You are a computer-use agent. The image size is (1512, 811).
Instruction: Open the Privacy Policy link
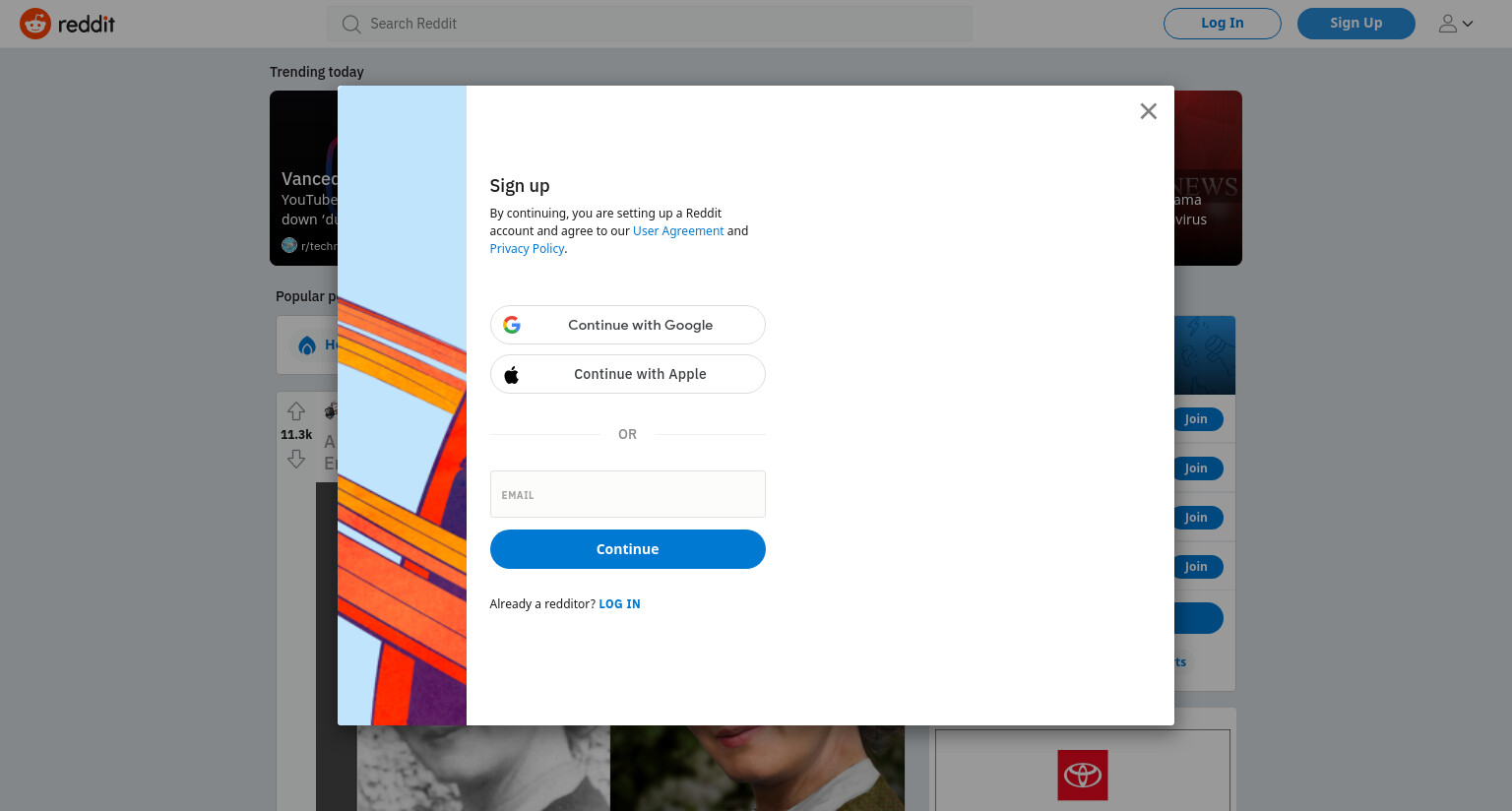click(527, 249)
